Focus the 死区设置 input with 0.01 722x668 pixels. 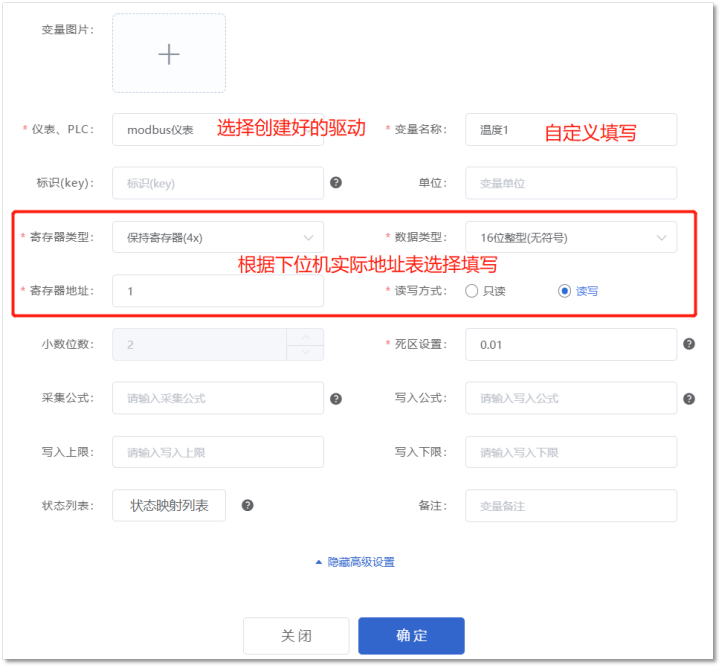[x=571, y=344]
